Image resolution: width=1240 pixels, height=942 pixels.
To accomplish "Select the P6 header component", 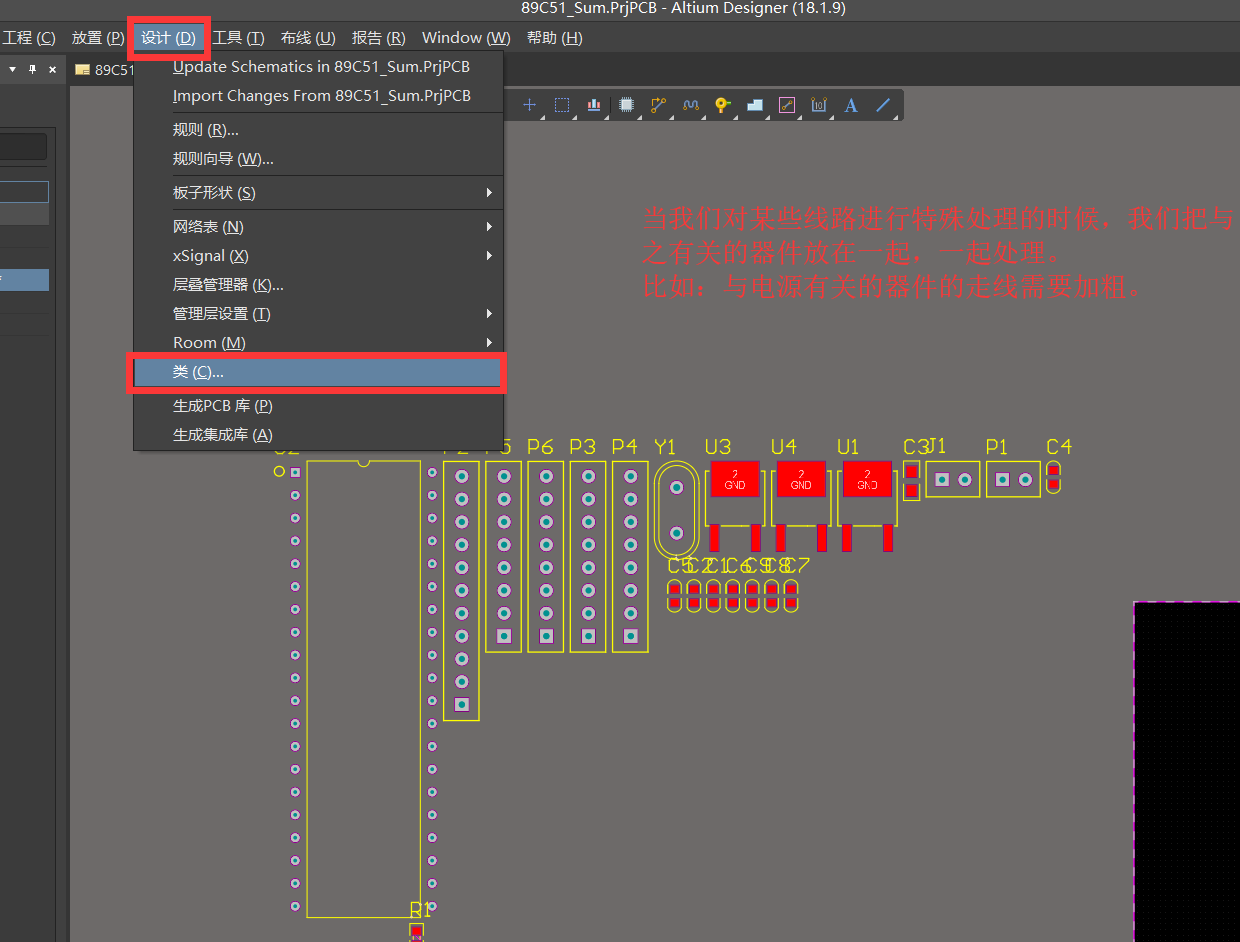I will click(546, 556).
